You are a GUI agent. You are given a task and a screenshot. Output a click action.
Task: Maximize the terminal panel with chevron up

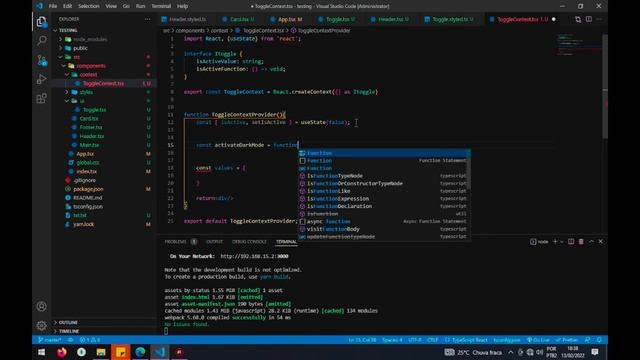click(591, 242)
